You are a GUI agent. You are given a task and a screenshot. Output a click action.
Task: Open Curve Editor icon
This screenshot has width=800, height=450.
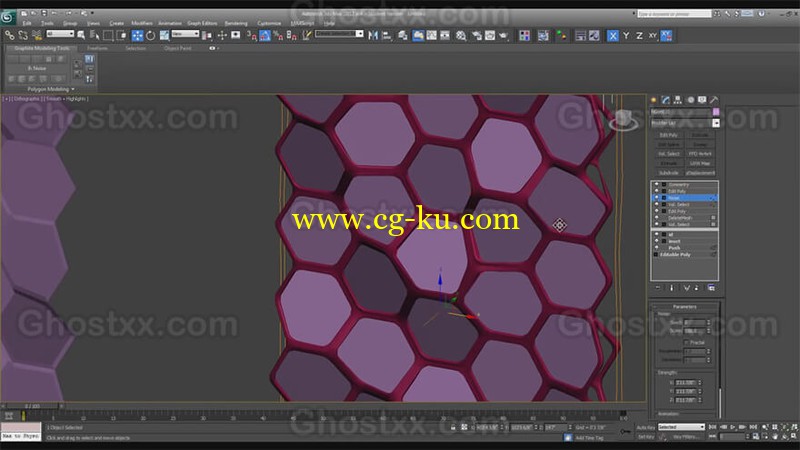click(x=432, y=35)
